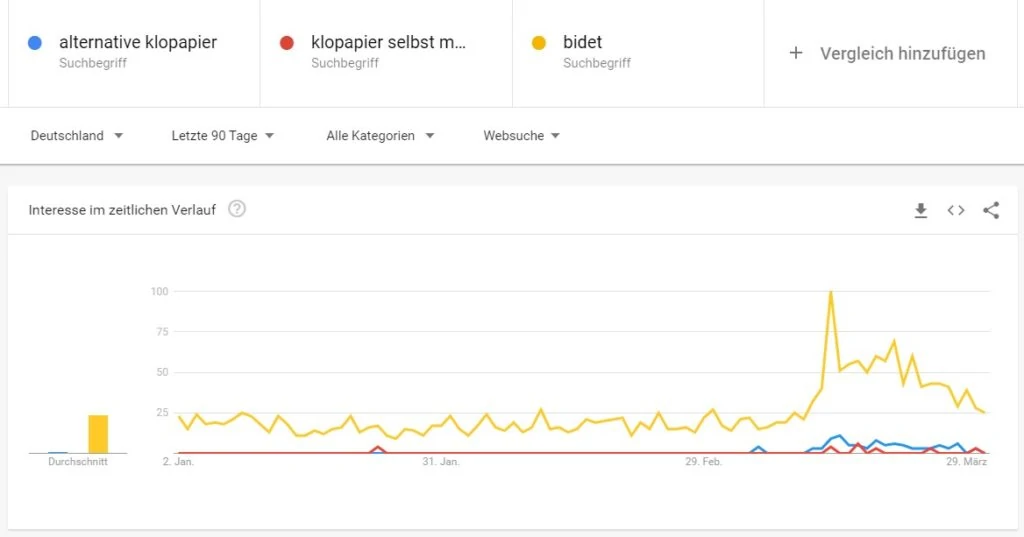The height and width of the screenshot is (537, 1024).
Task: Click the peak of the yellow bidet line
Action: [x=831, y=292]
